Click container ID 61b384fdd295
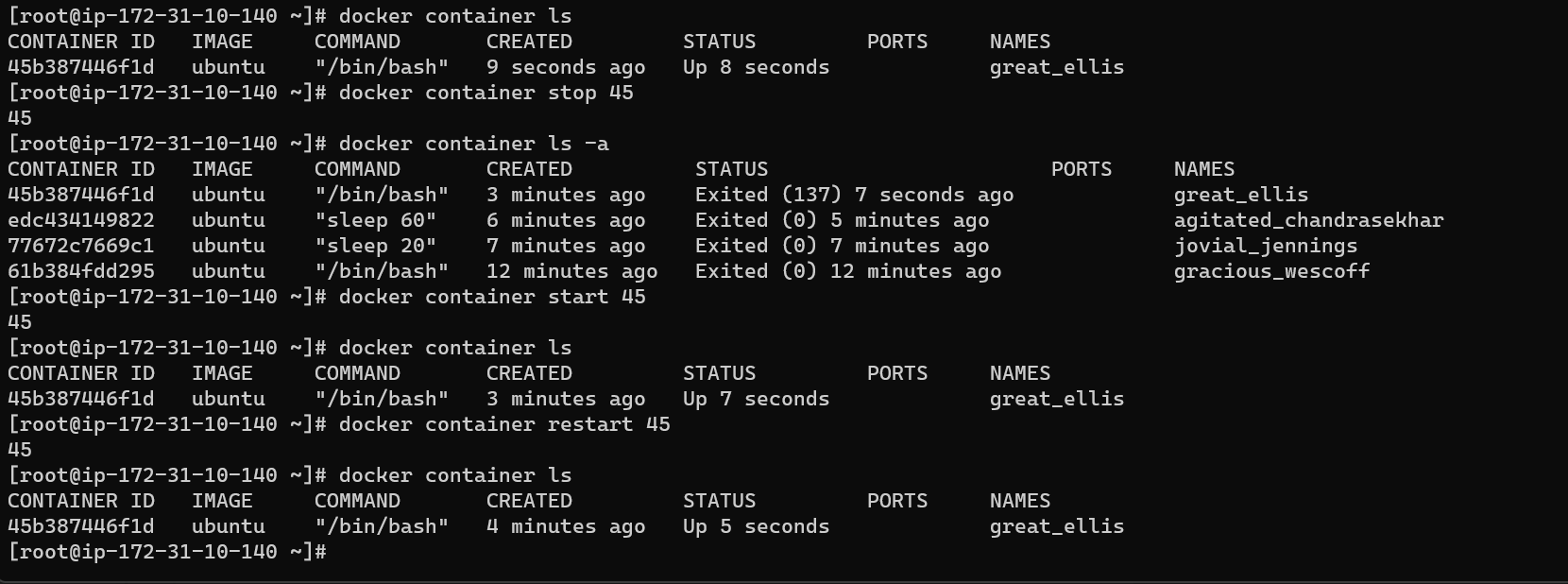This screenshot has height=584, width=1568. 81,271
